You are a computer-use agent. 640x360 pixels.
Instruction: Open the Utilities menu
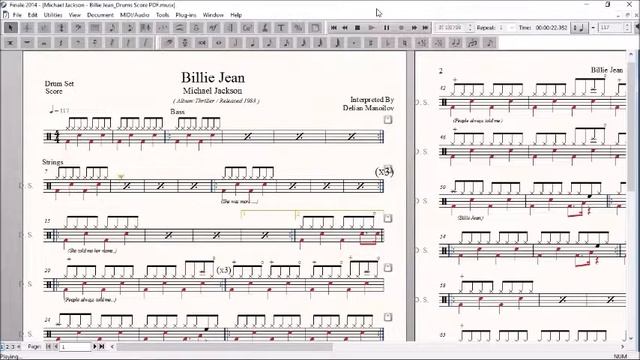[53, 15]
